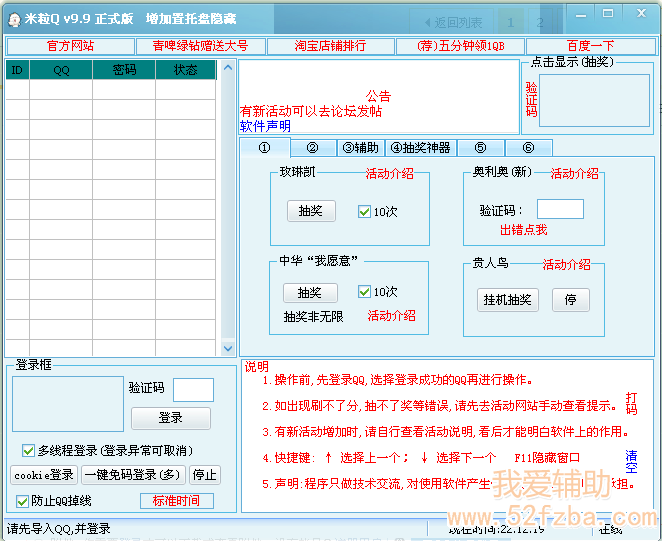This screenshot has width=662, height=541.
Task: Toggle the 10次 checkbox under 玫琳凯
Action: 365,211
